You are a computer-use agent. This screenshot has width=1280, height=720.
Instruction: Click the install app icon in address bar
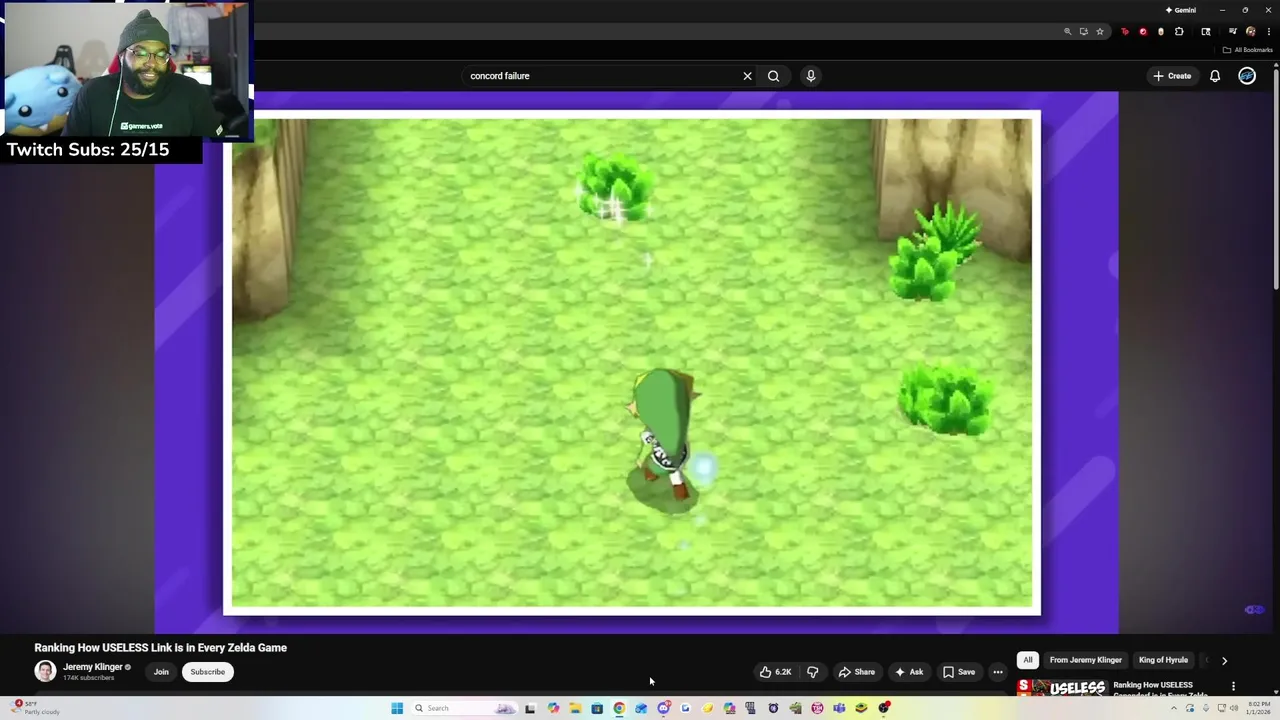point(1084,32)
